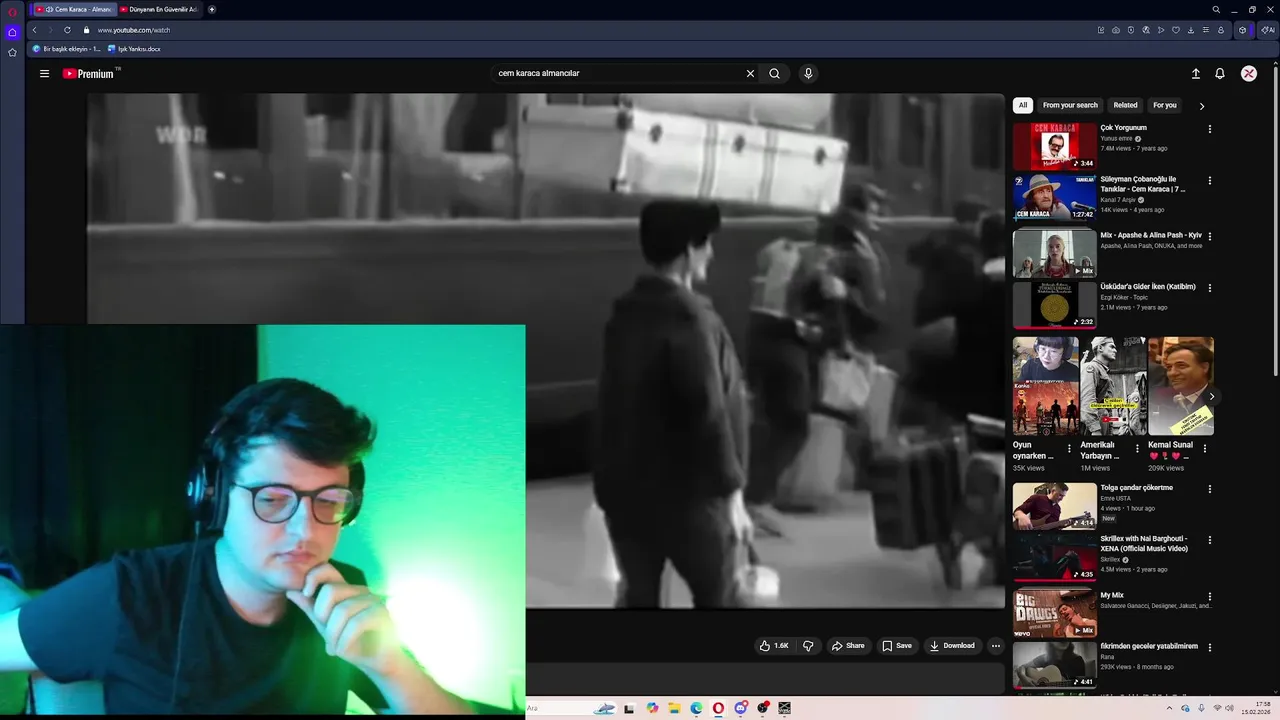Open the YouTube guide hamburger menu

[44, 73]
